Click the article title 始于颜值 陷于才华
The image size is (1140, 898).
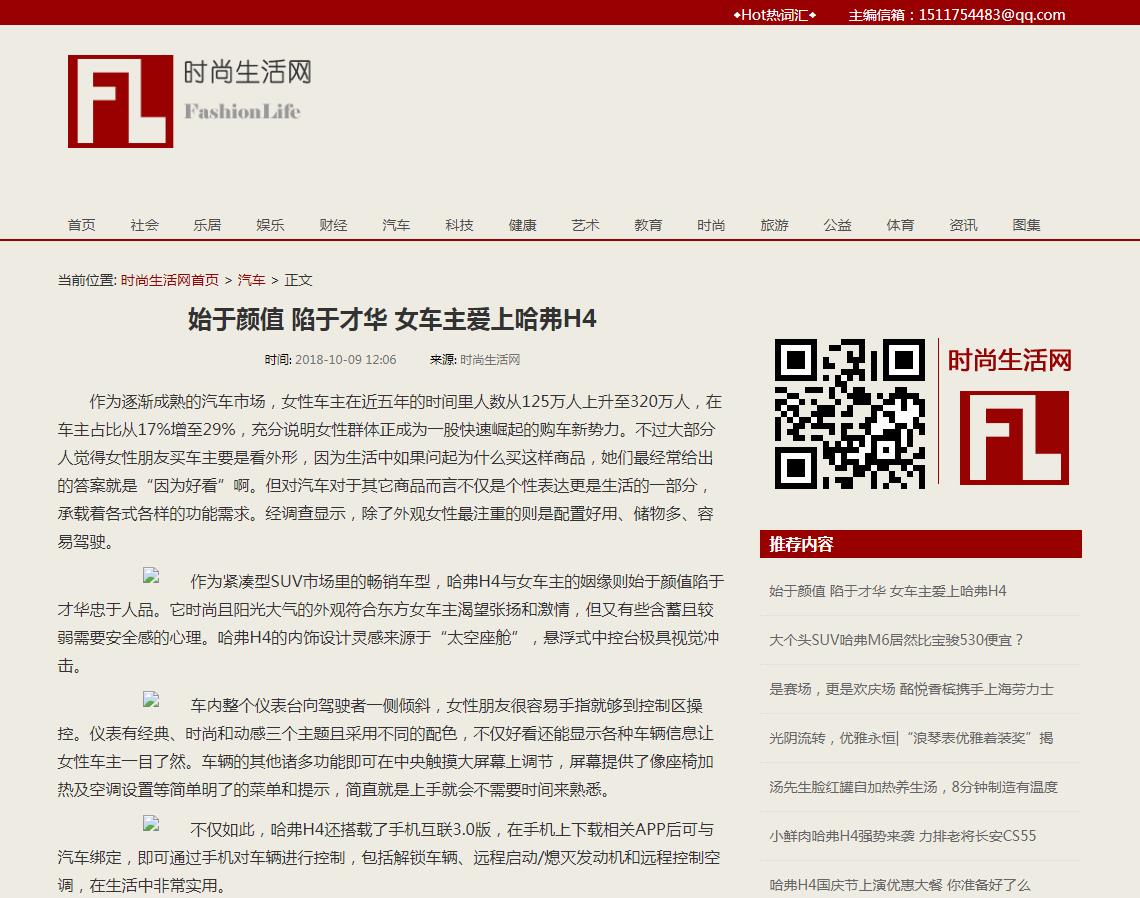[x=392, y=319]
